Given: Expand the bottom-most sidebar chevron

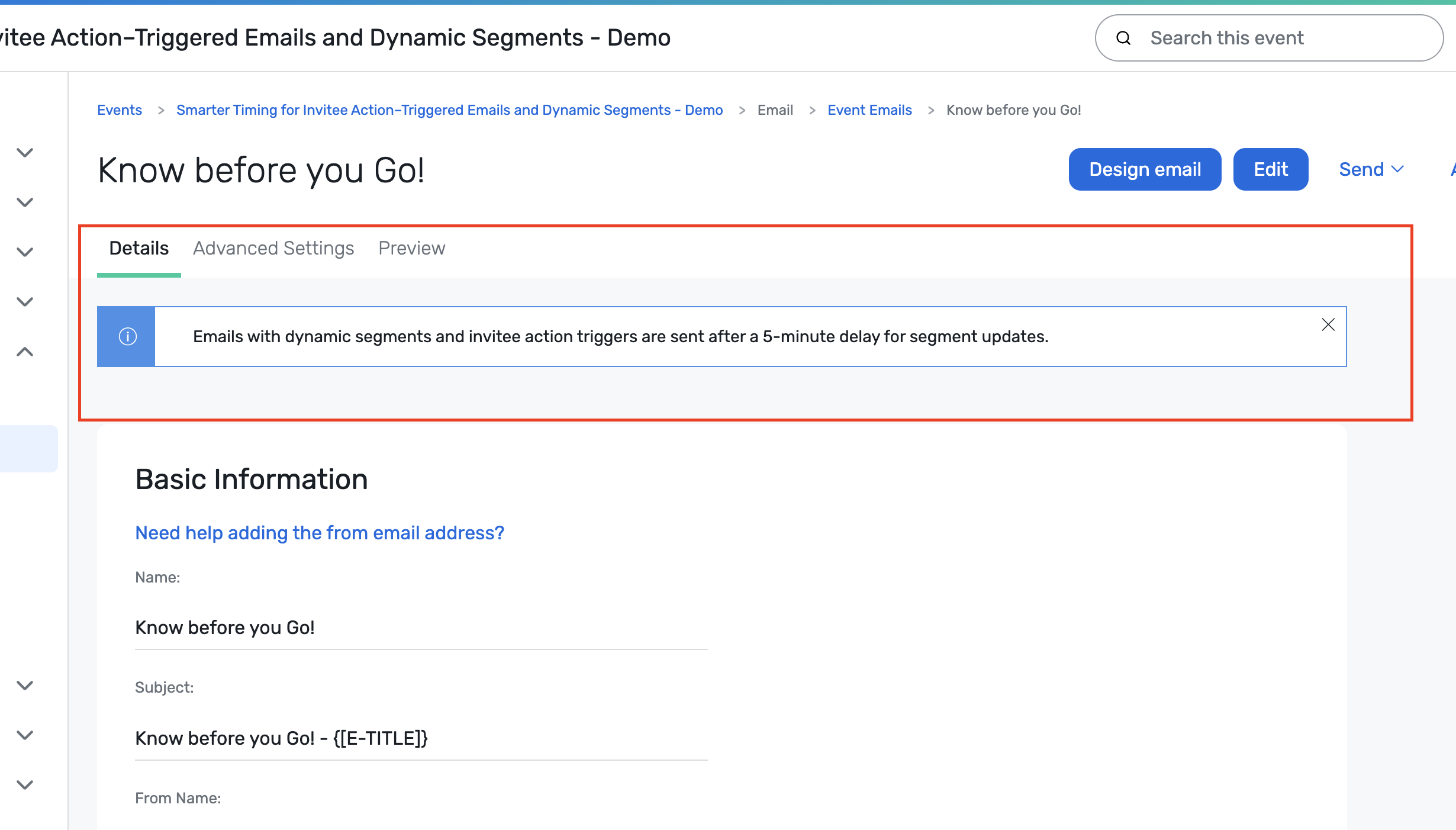Looking at the screenshot, I should [x=25, y=785].
